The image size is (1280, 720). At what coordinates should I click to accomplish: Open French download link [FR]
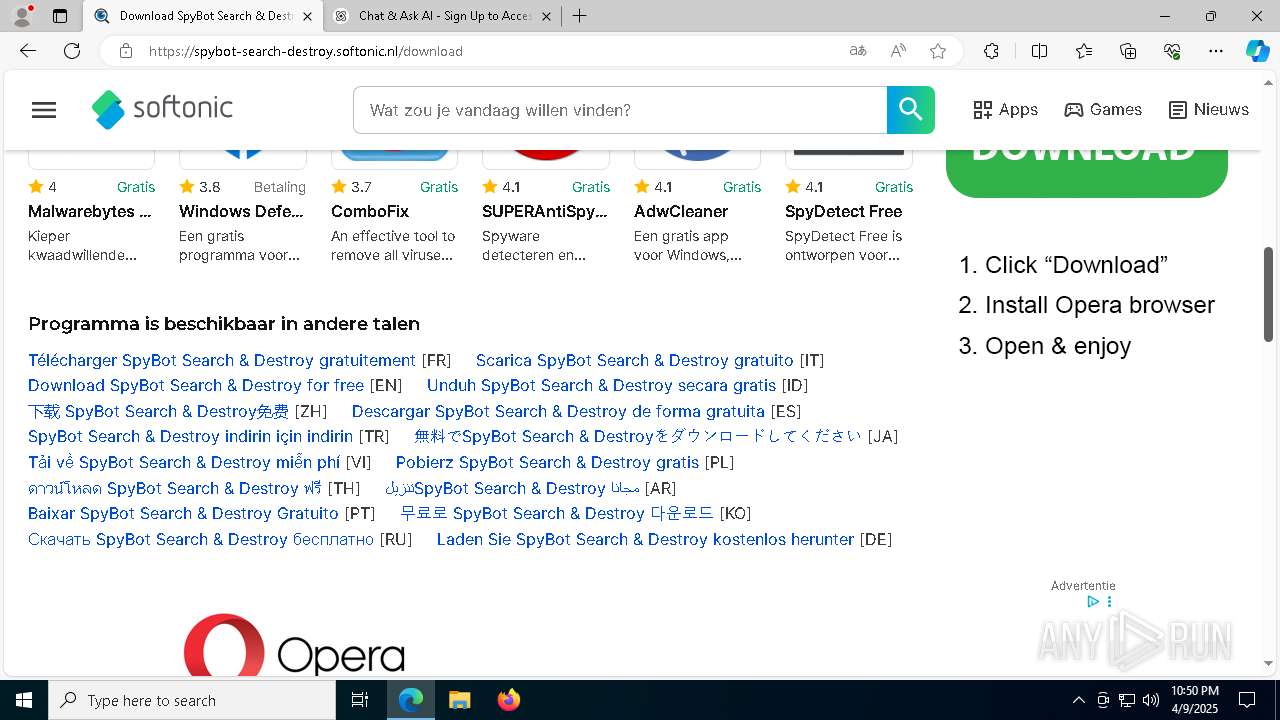pyautogui.click(x=222, y=360)
